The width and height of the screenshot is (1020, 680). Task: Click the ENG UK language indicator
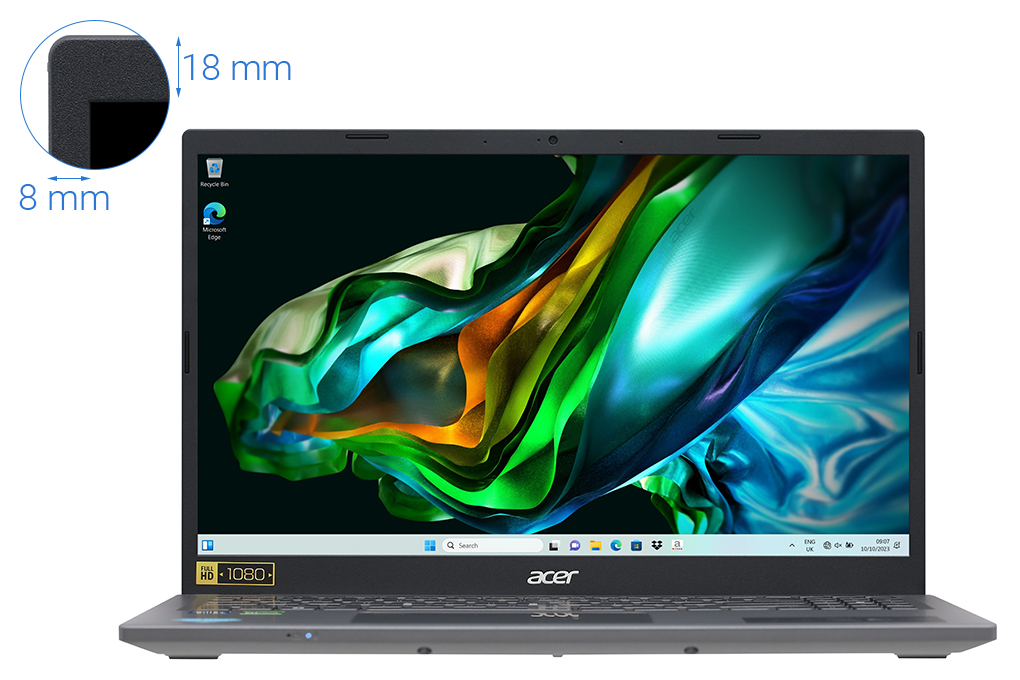click(810, 545)
